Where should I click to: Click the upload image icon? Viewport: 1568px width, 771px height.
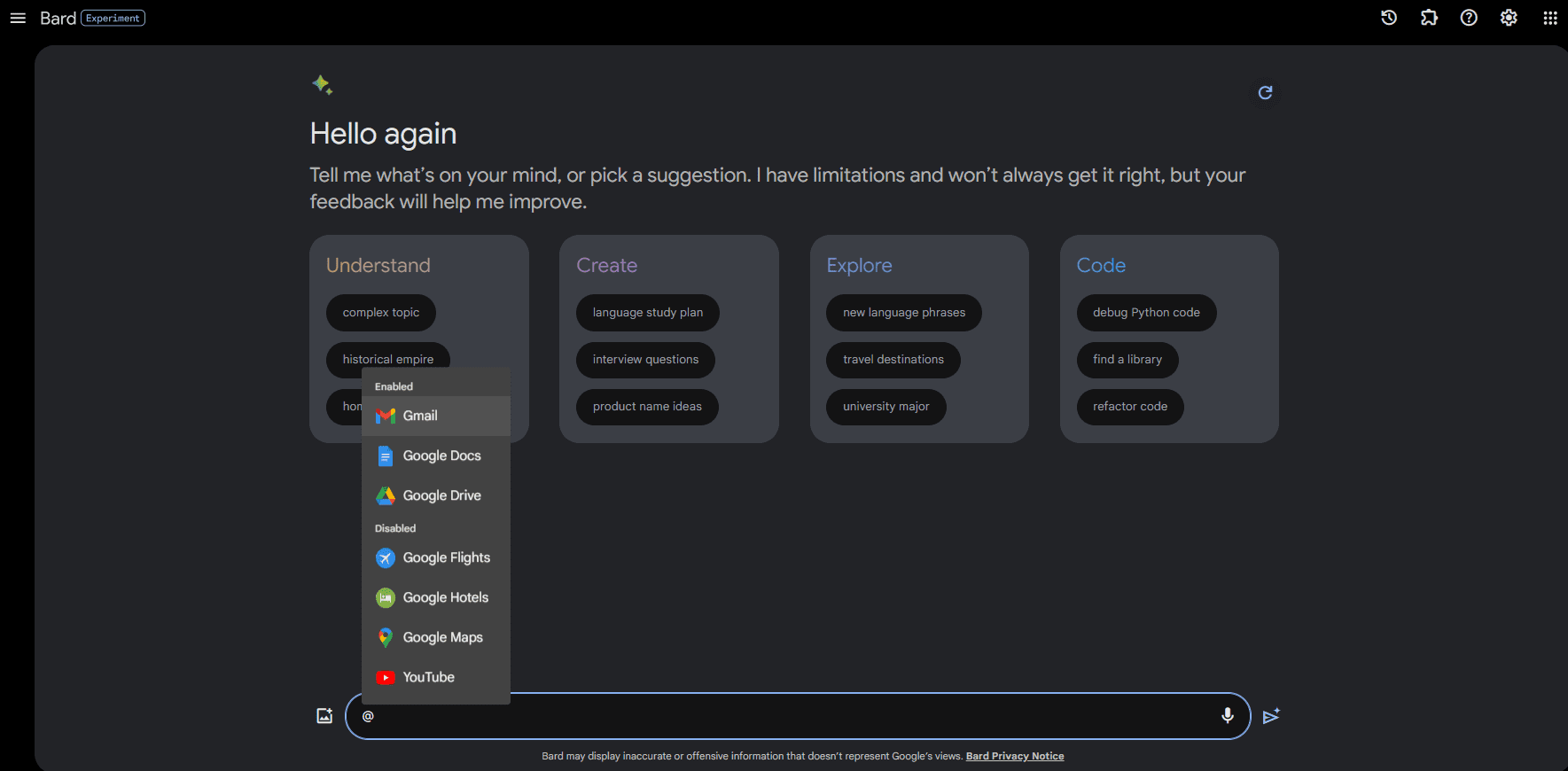[324, 715]
